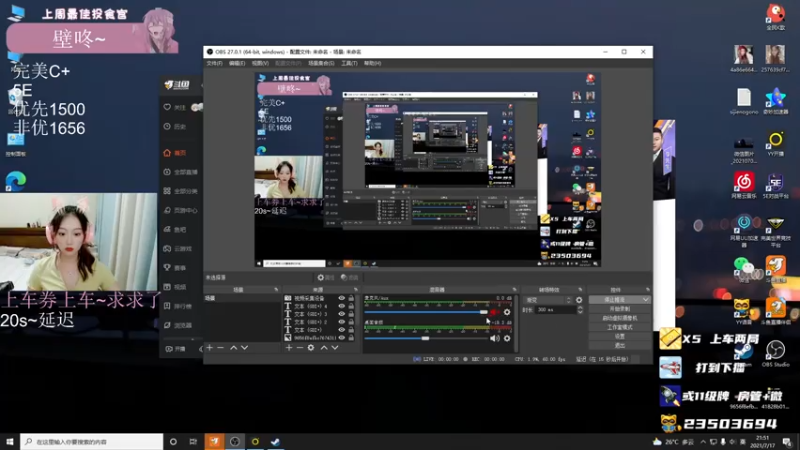Pop out audio mixer dock panel icon
Image resolution: width=800 pixels, height=450 pixels.
tap(514, 289)
